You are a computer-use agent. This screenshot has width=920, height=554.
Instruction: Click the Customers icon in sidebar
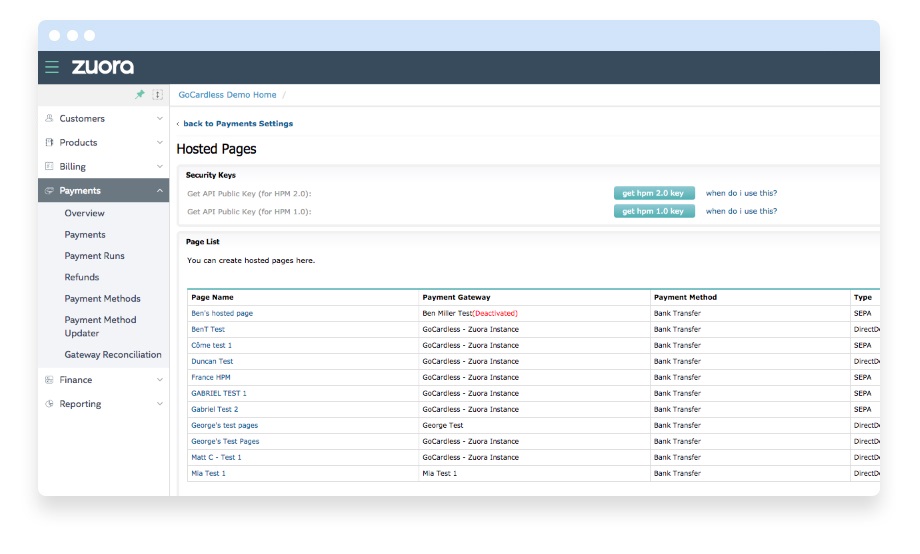[x=49, y=118]
